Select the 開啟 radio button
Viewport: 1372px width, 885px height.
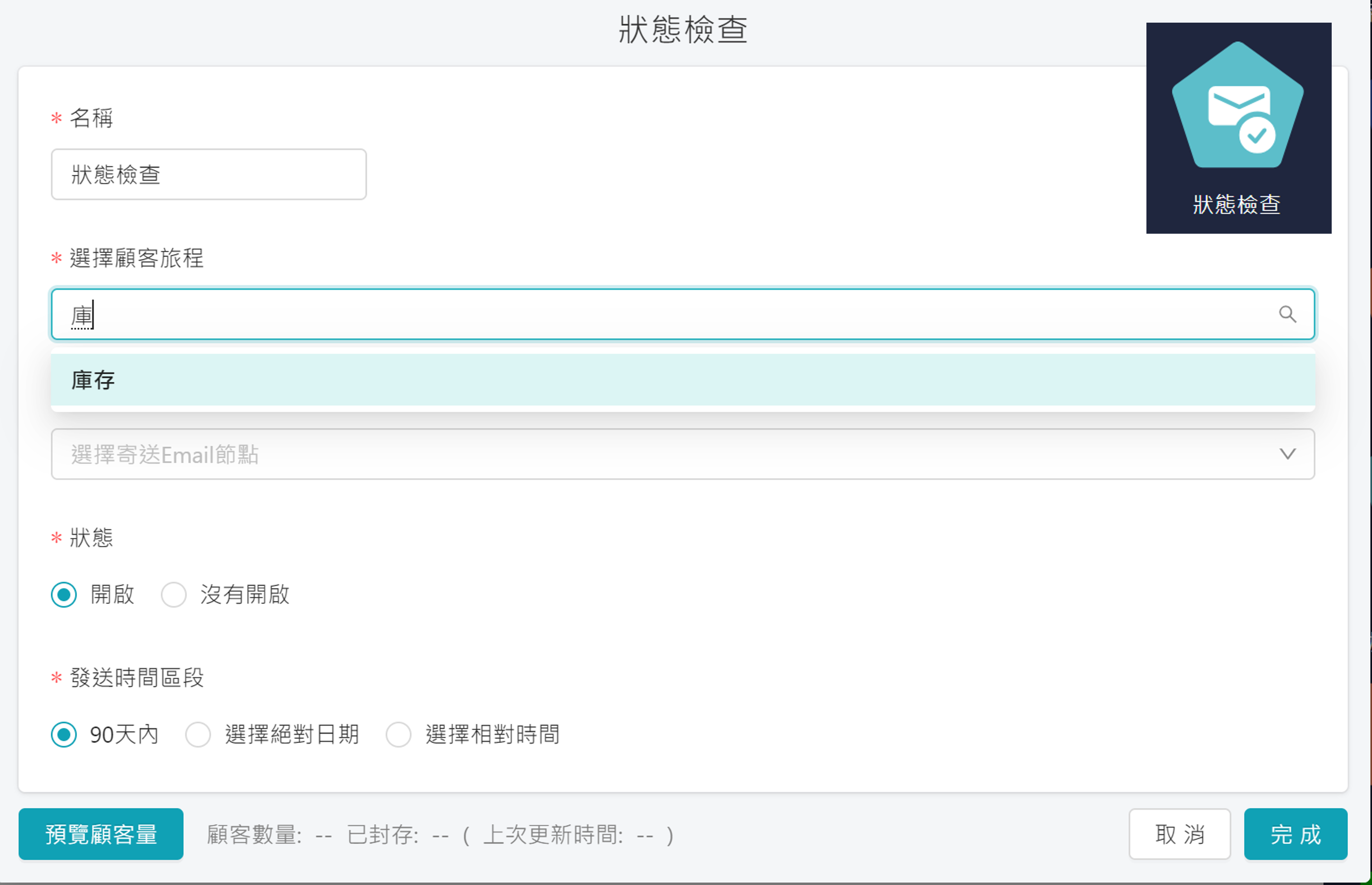tap(64, 595)
